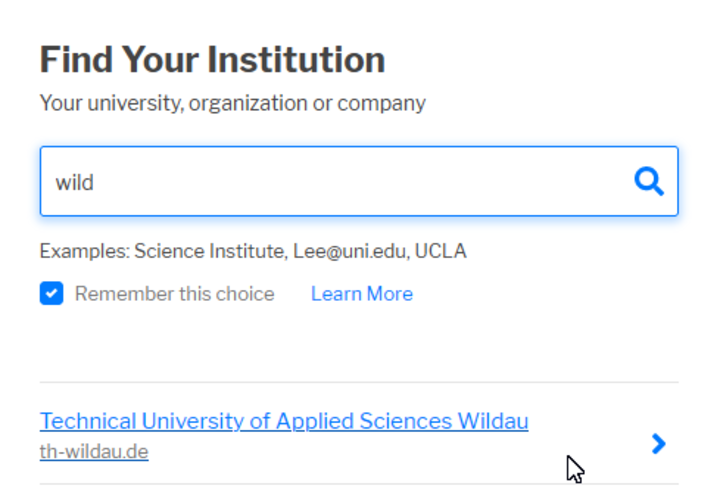
Task: Click the Find Your Institution heading
Action: point(212,59)
